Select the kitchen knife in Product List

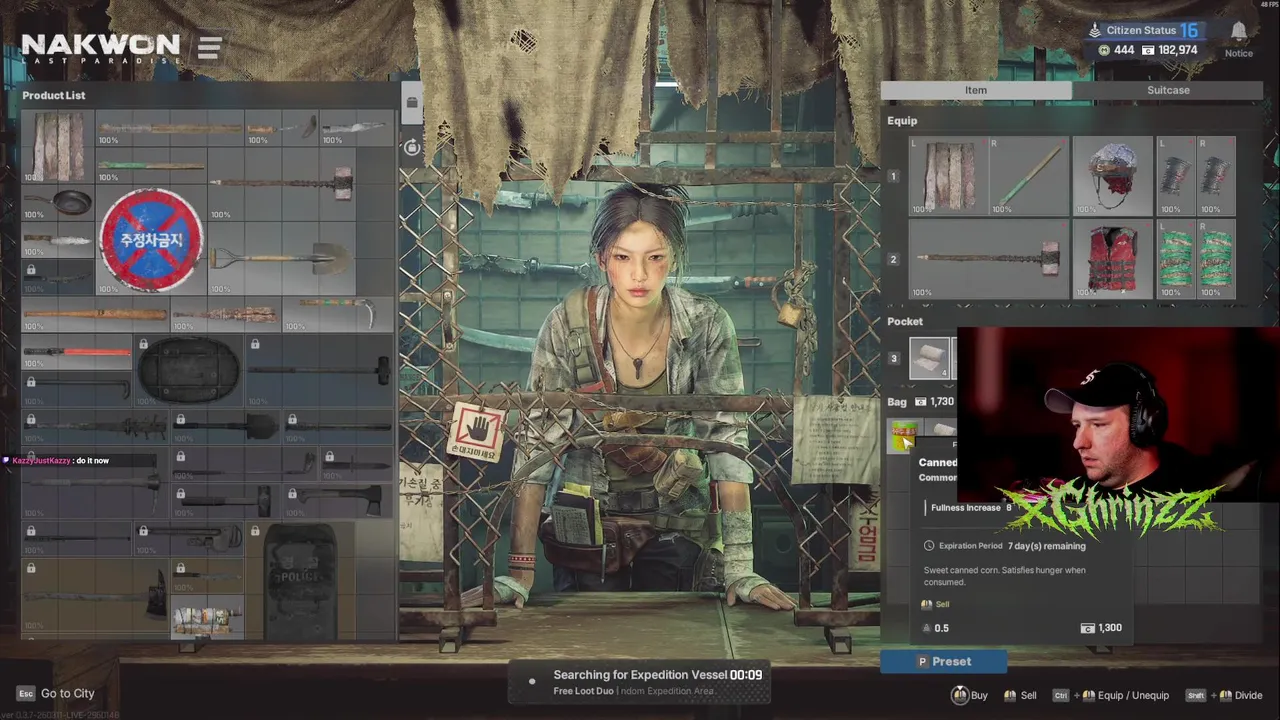pos(58,241)
